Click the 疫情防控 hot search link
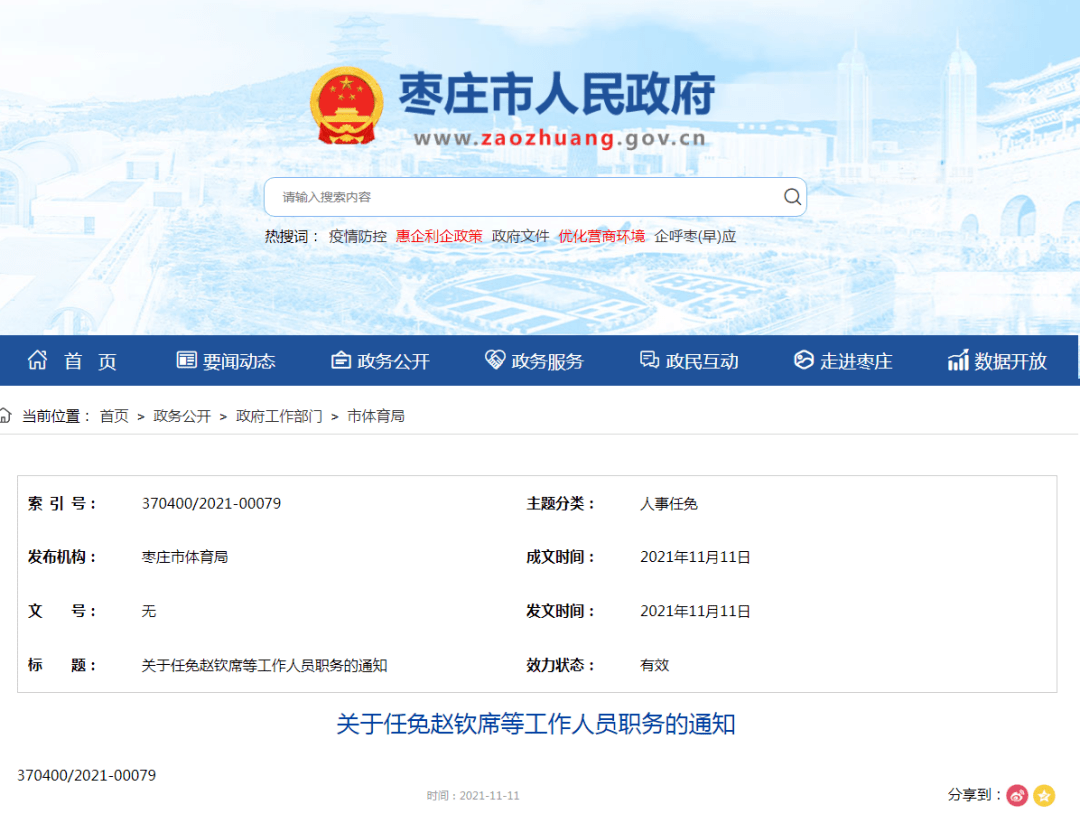The width and height of the screenshot is (1080, 814). tap(357, 236)
